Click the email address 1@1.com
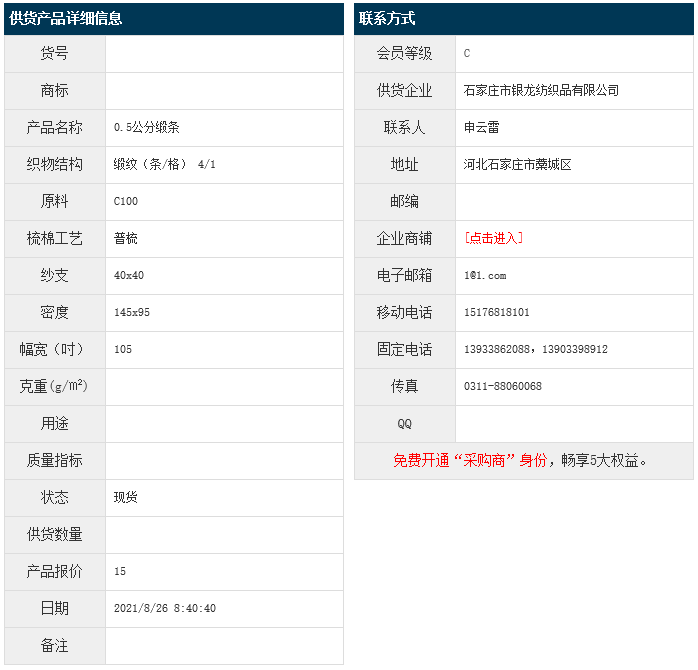This screenshot has width=698, height=670. (x=485, y=275)
